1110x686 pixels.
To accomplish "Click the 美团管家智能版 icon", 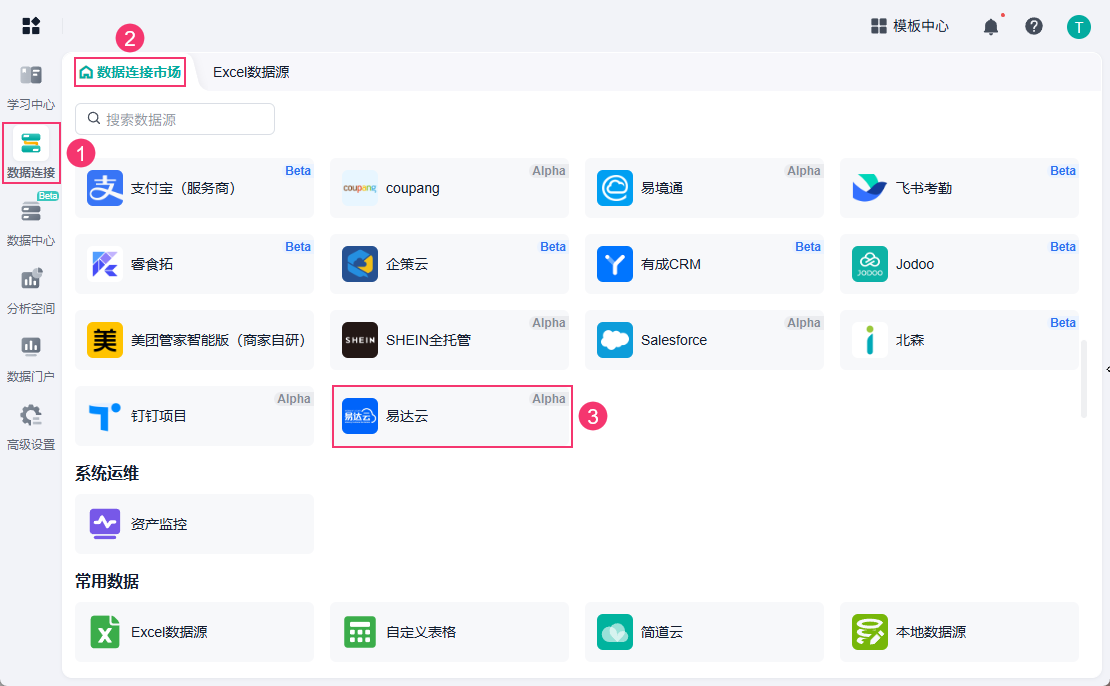I will coord(105,340).
